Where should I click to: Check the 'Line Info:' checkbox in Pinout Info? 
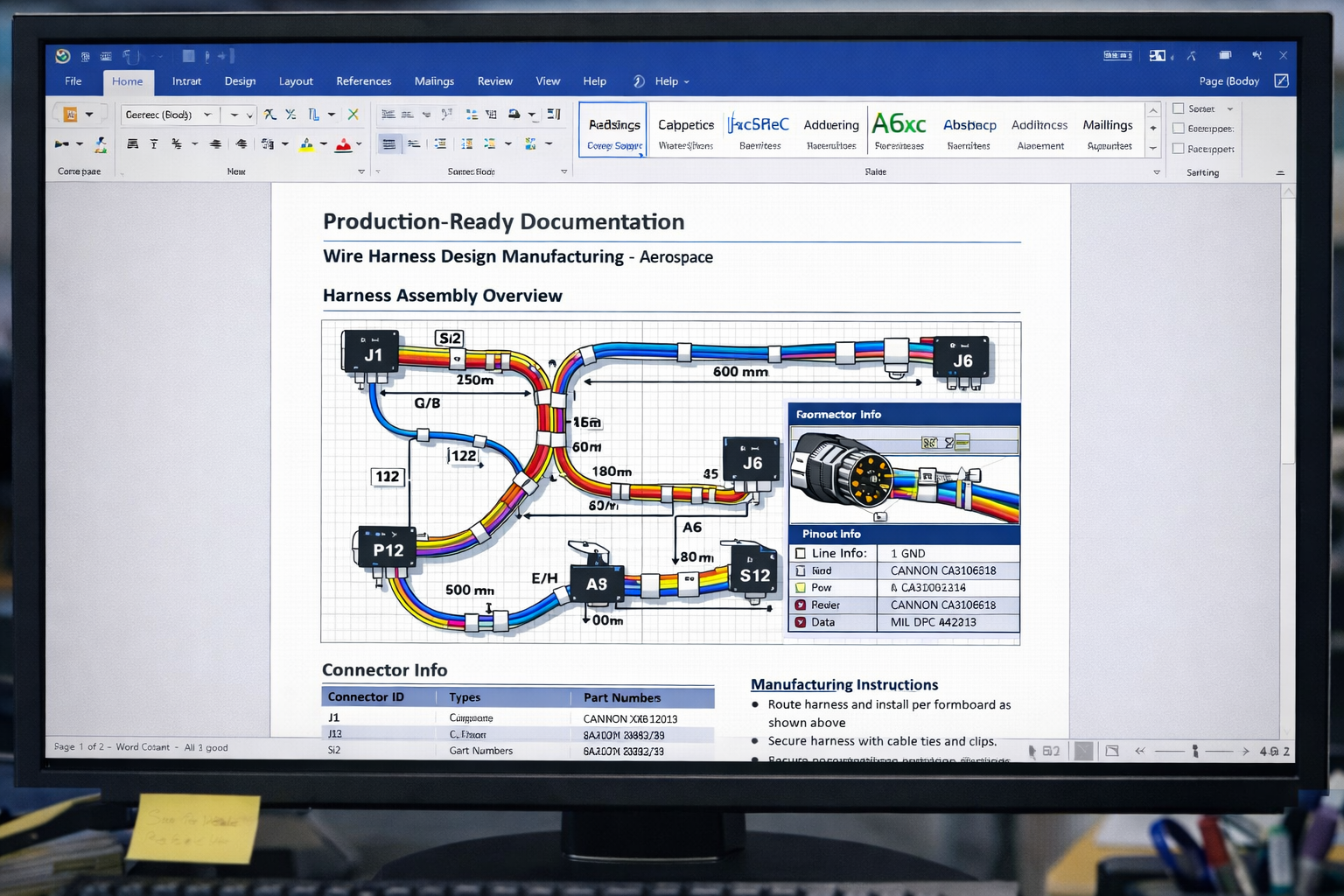800,554
